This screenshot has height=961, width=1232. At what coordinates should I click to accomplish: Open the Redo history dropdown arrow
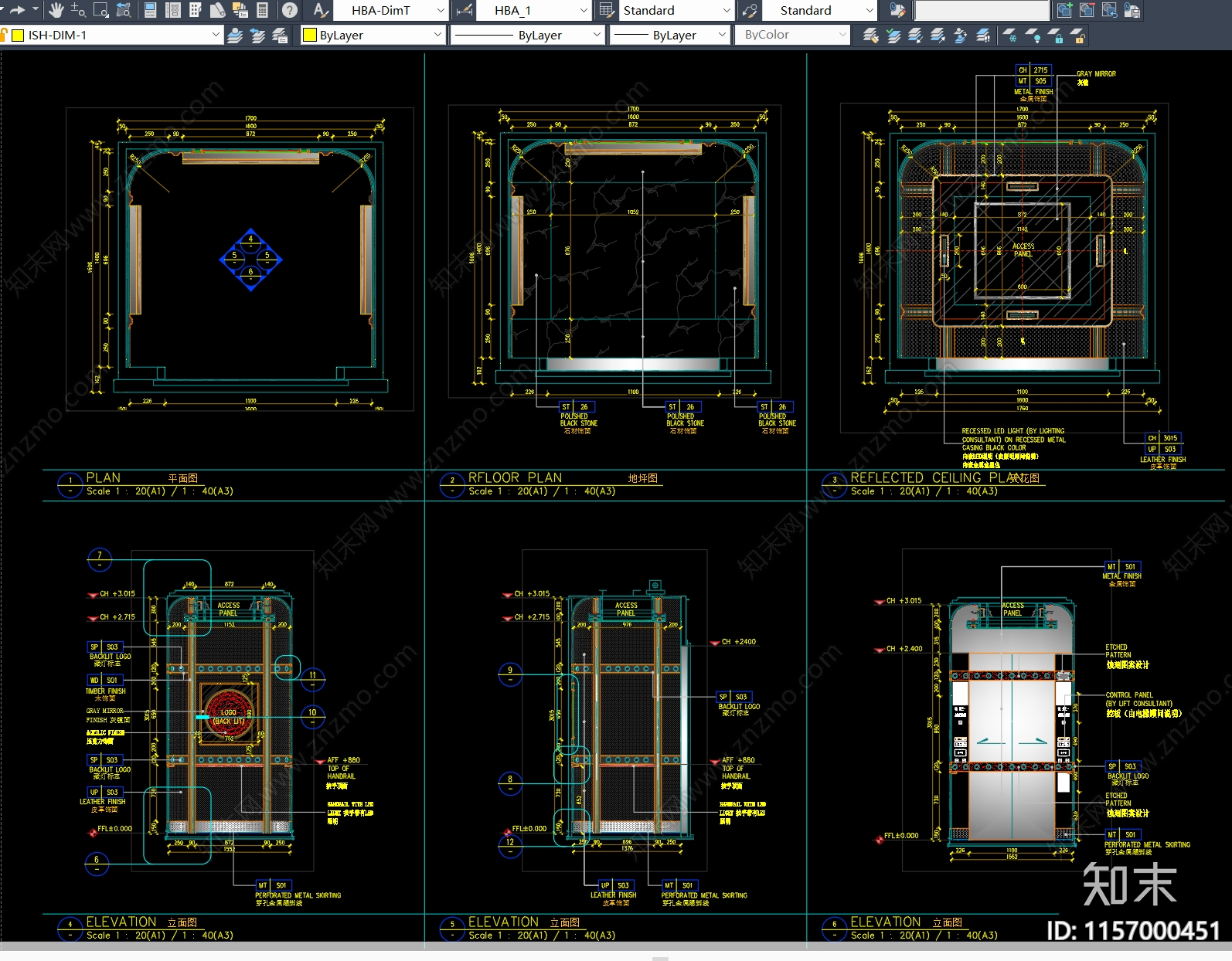pyautogui.click(x=36, y=10)
